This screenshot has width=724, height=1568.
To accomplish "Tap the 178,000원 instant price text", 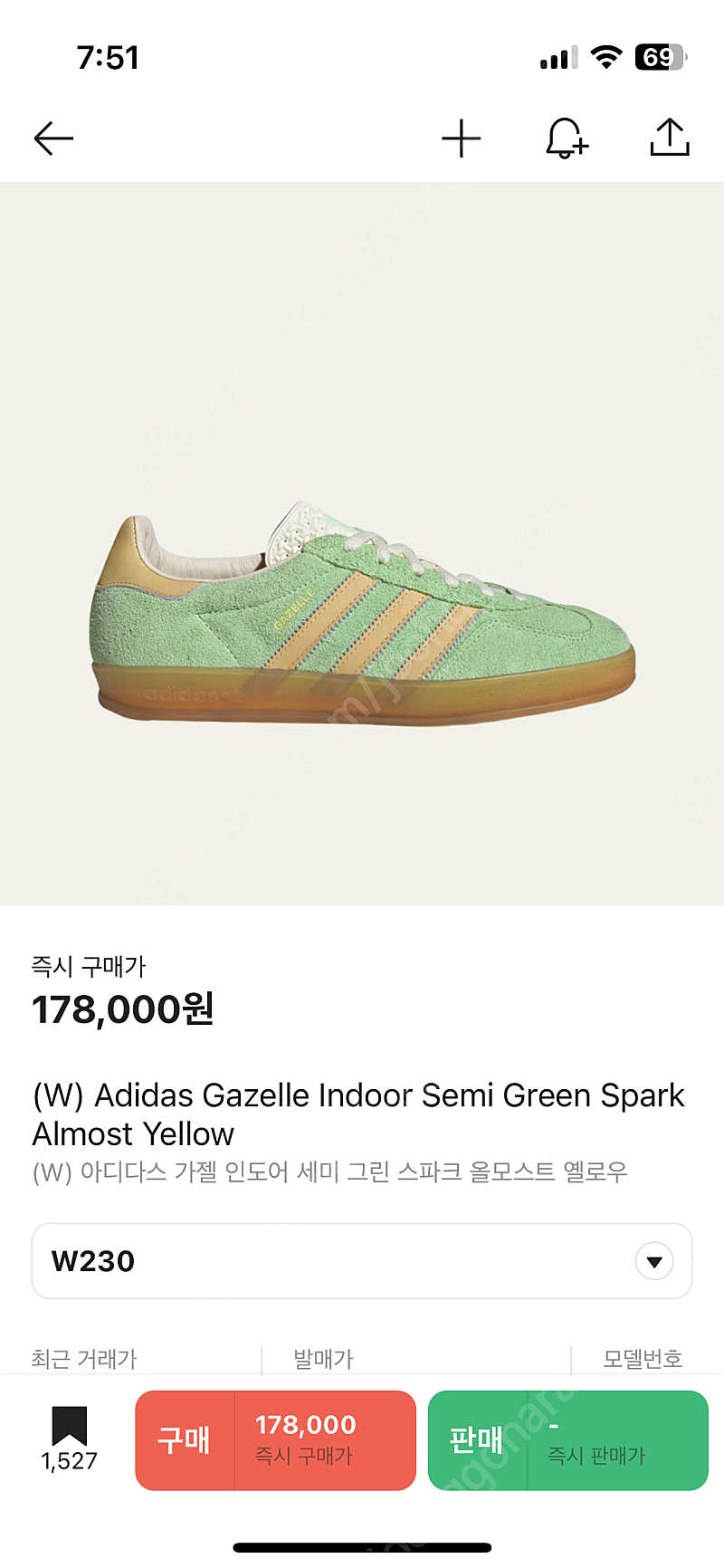I will click(123, 1009).
